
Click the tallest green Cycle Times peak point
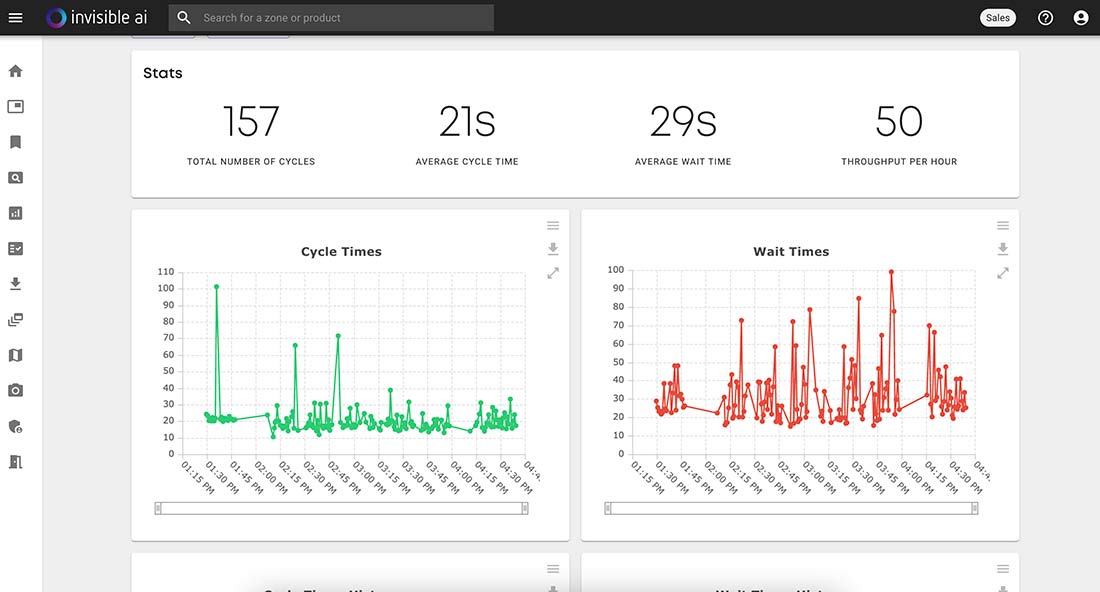pos(216,287)
